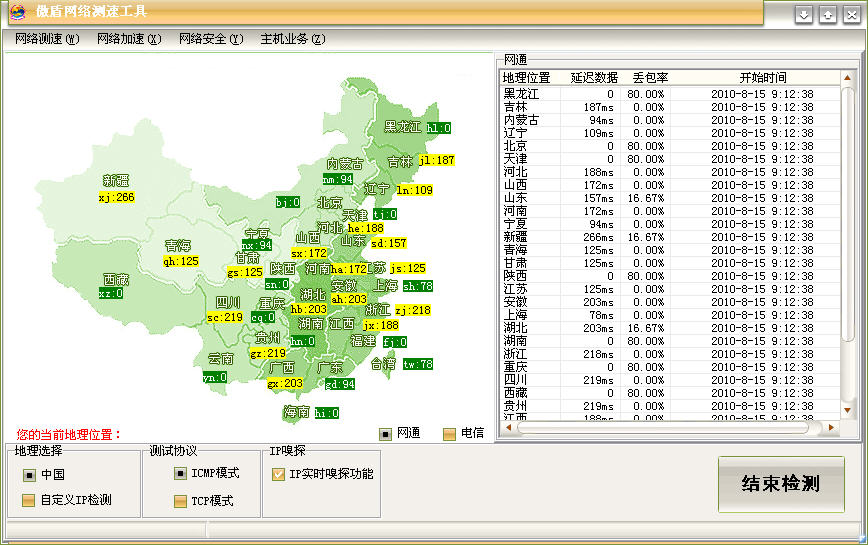
Task: Click the app logo icon in title bar
Action: pos(17,12)
